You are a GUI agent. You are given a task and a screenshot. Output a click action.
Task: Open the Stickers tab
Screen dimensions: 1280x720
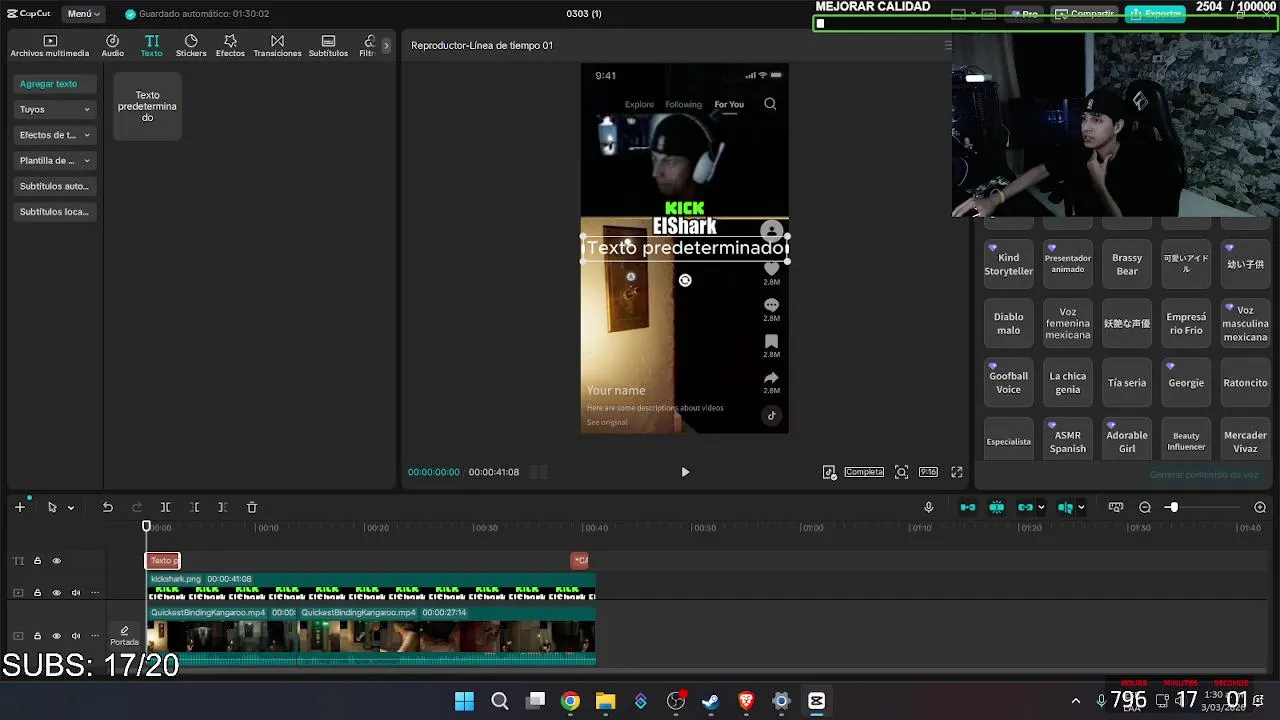coord(191,46)
